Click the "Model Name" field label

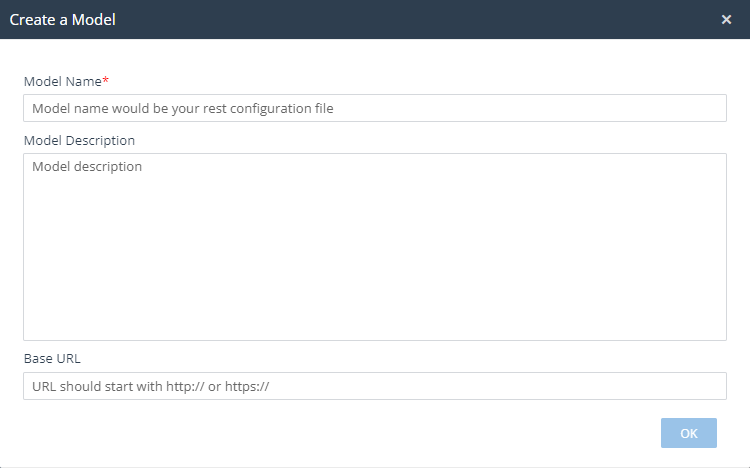pos(62,81)
